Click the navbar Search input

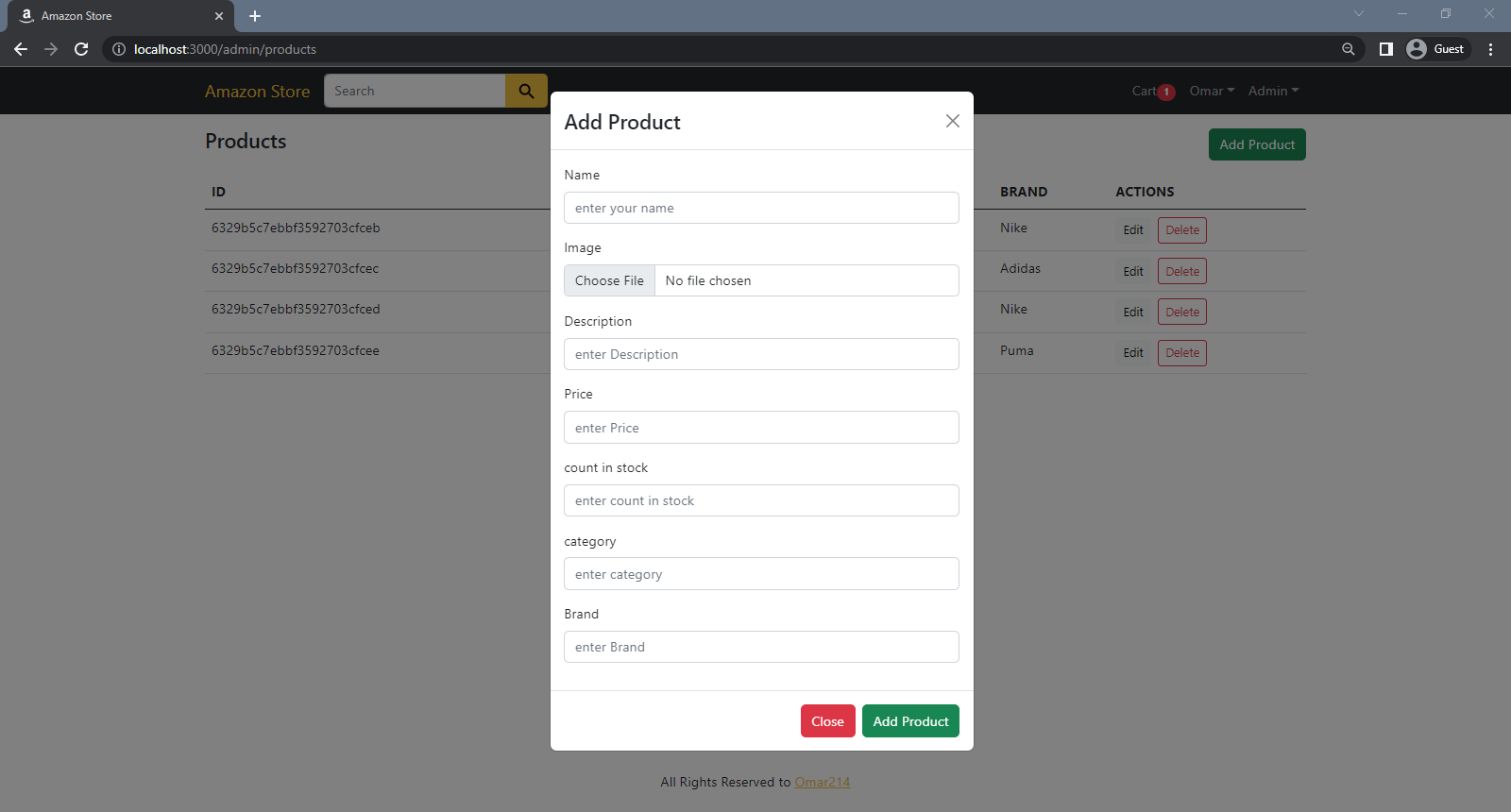click(415, 91)
